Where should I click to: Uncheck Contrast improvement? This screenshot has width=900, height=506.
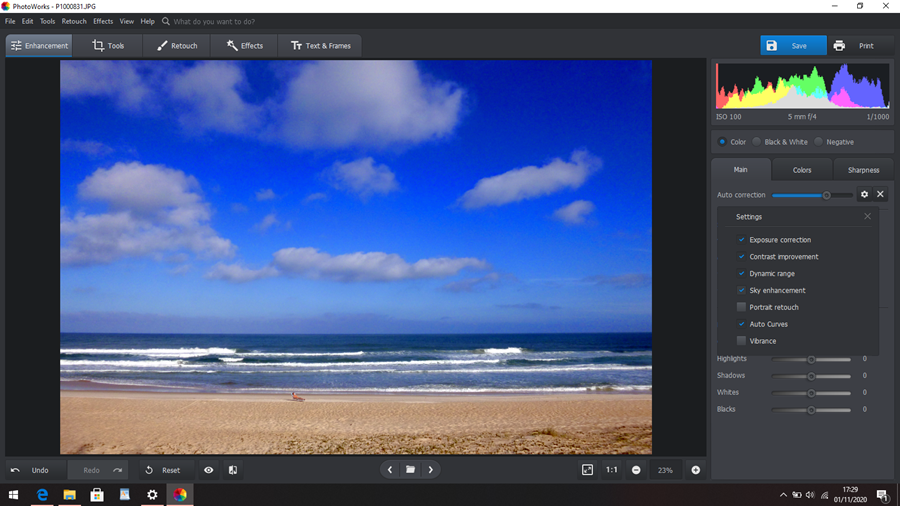point(742,256)
